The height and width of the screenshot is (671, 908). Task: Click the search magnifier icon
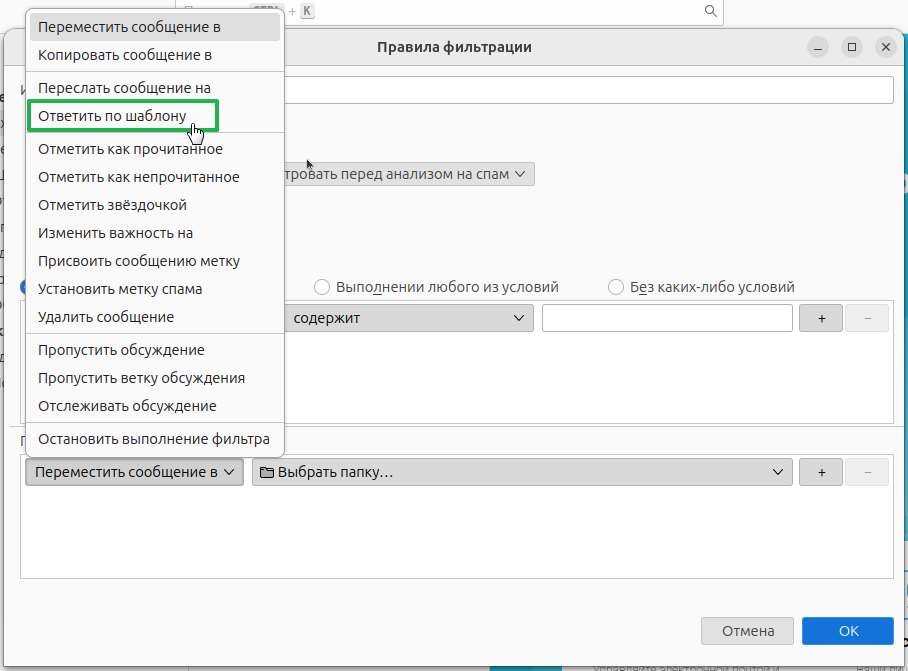pos(711,11)
